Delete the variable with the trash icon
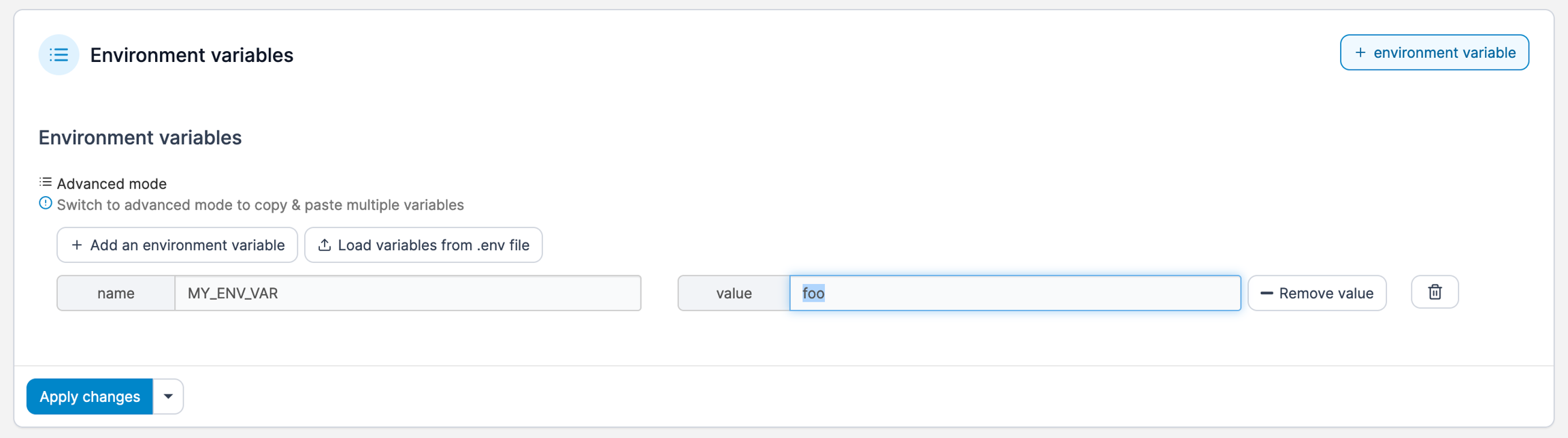The width and height of the screenshot is (1568, 438). 1435,292
